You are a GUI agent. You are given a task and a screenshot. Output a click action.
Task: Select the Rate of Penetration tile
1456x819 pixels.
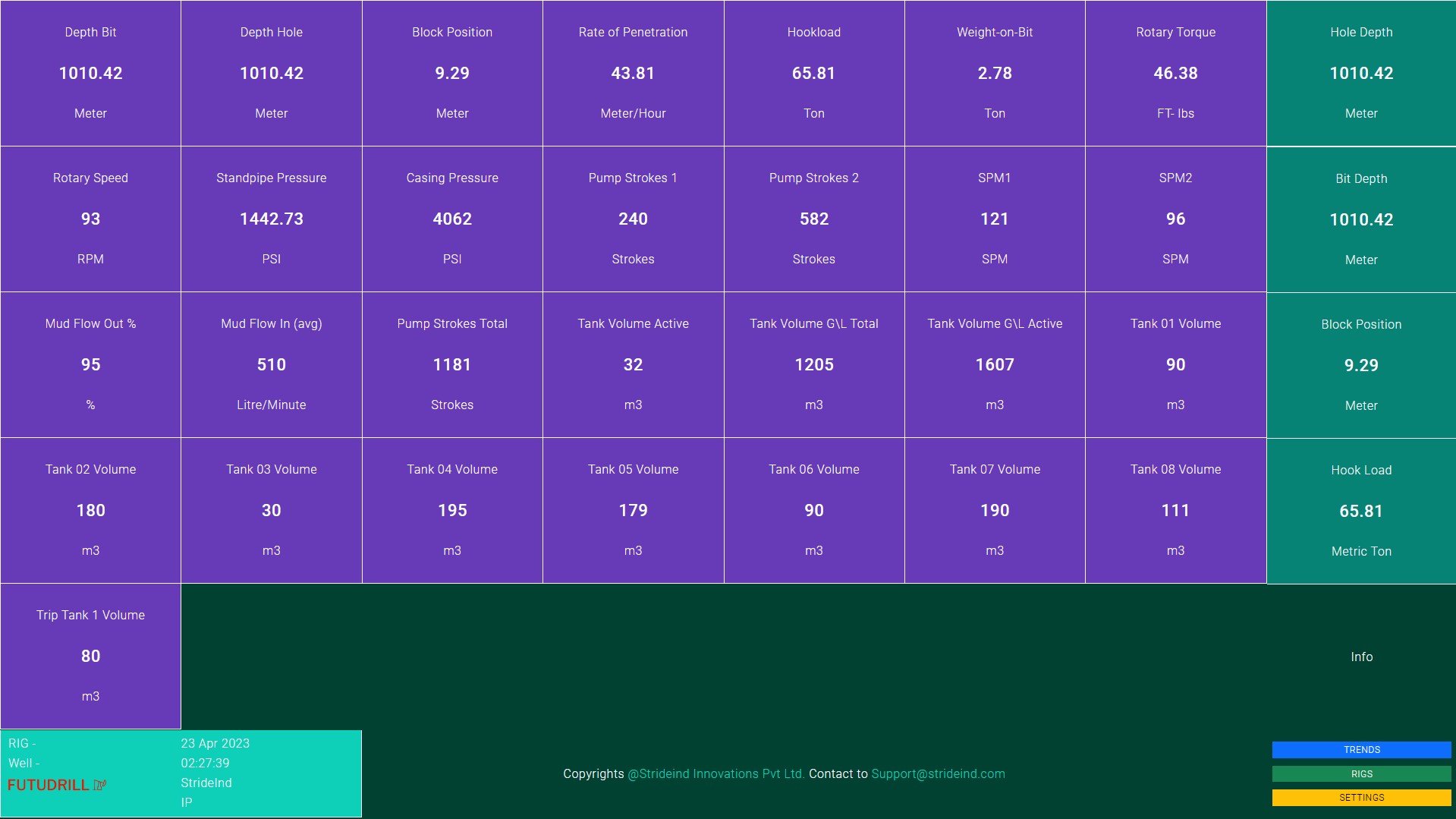(x=633, y=73)
